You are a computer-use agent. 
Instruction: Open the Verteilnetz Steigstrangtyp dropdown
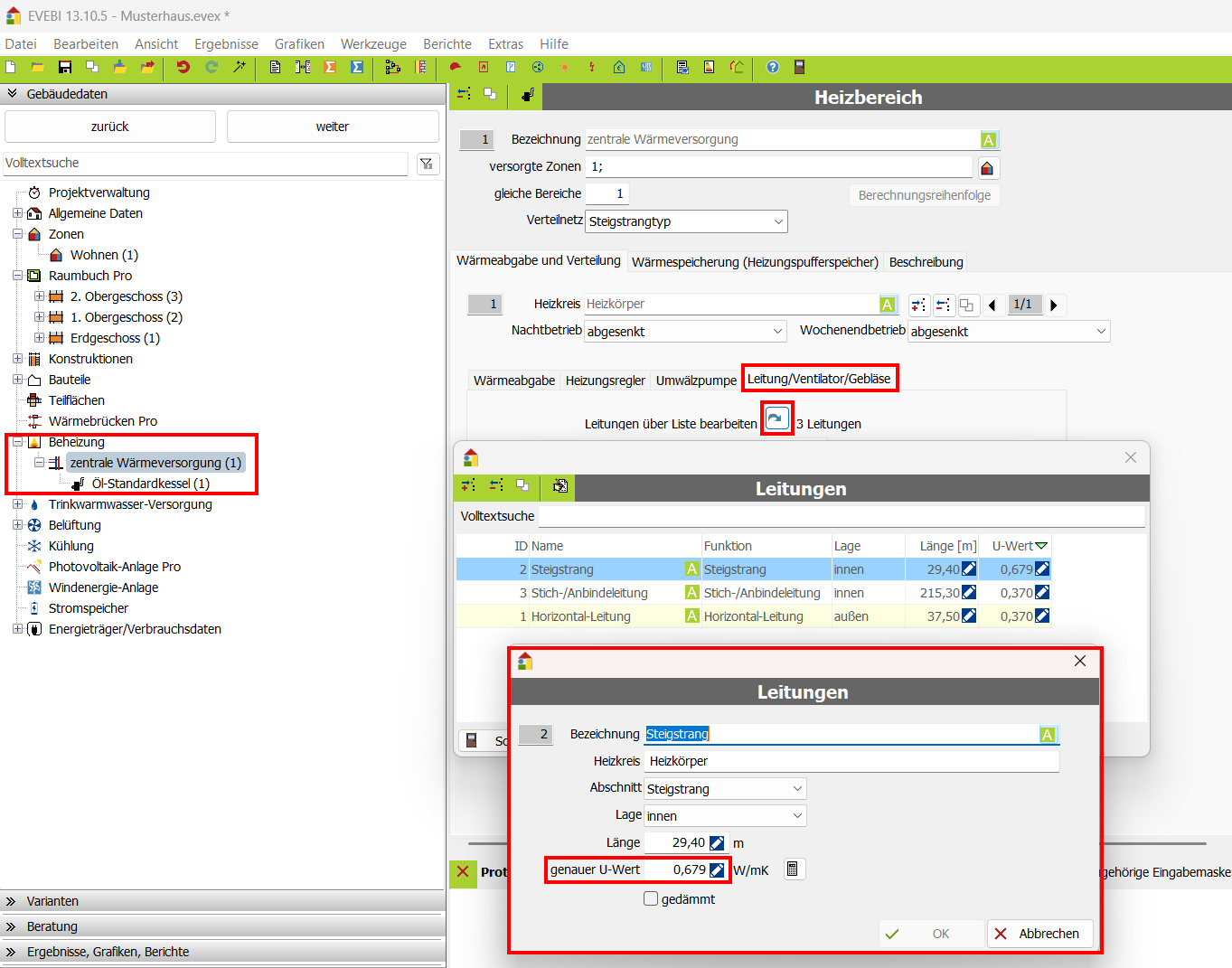coord(686,221)
